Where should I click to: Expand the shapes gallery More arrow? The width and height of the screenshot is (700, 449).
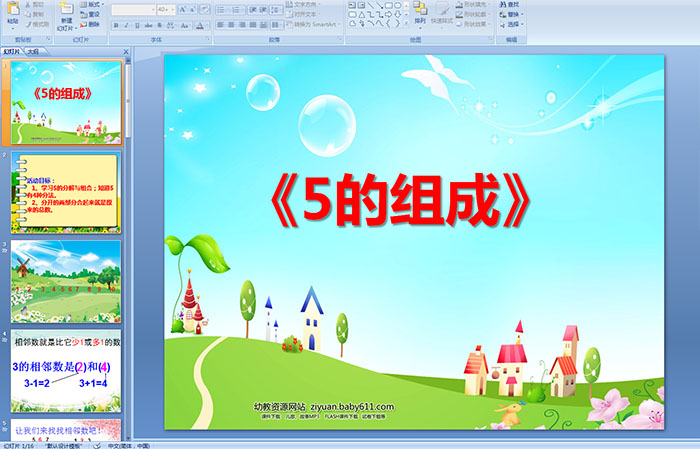tap(406, 22)
